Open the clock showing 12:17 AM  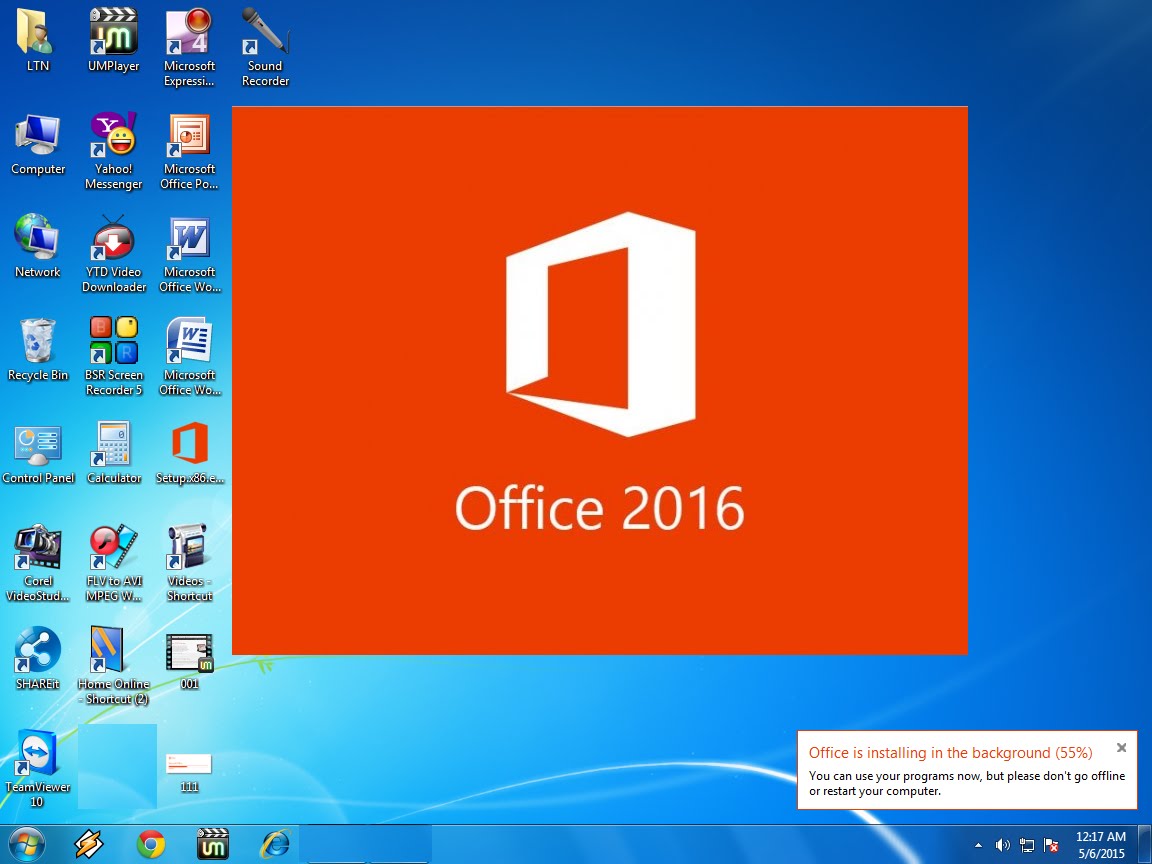(x=1101, y=845)
